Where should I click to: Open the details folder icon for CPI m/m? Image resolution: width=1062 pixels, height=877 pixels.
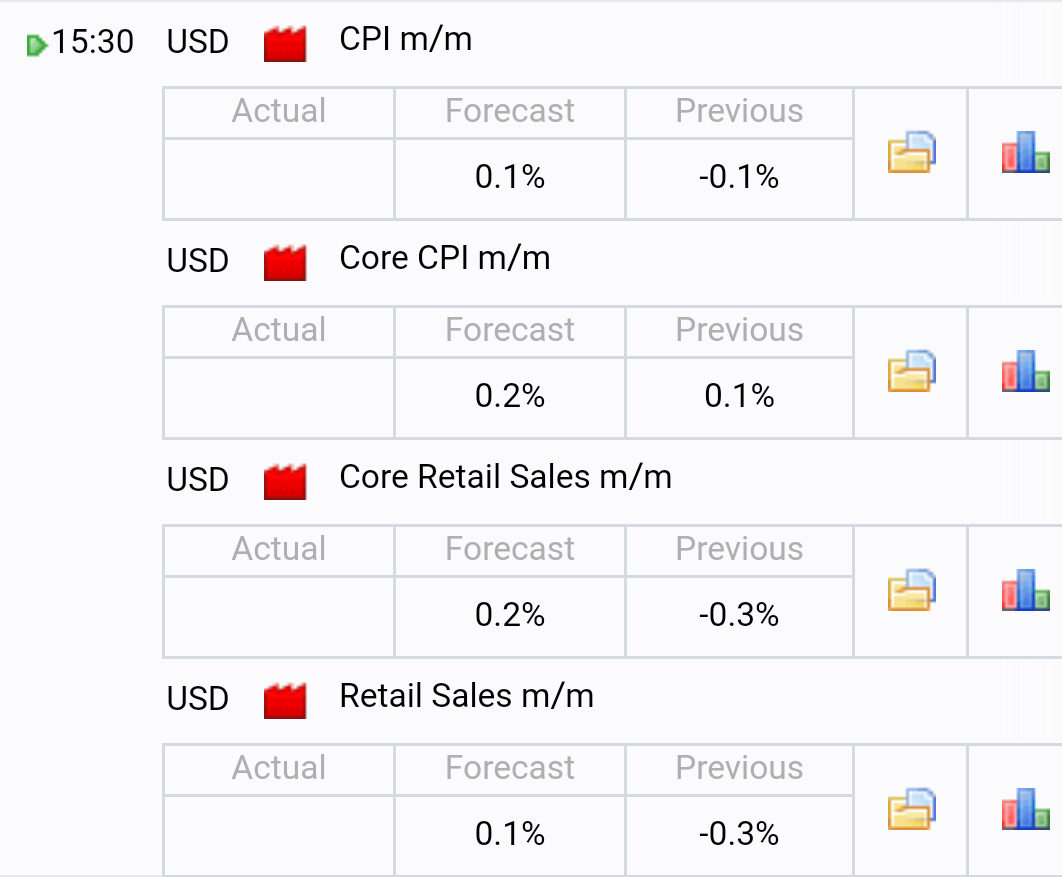pos(912,152)
